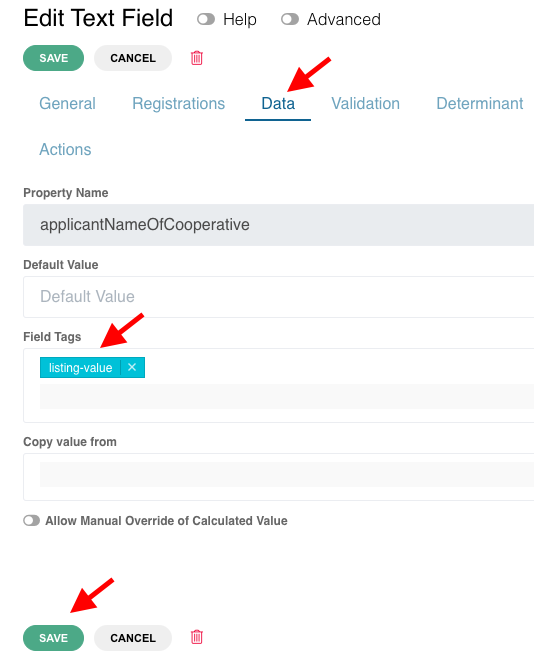
Task: Click the bottom SAVE button
Action: (53, 638)
